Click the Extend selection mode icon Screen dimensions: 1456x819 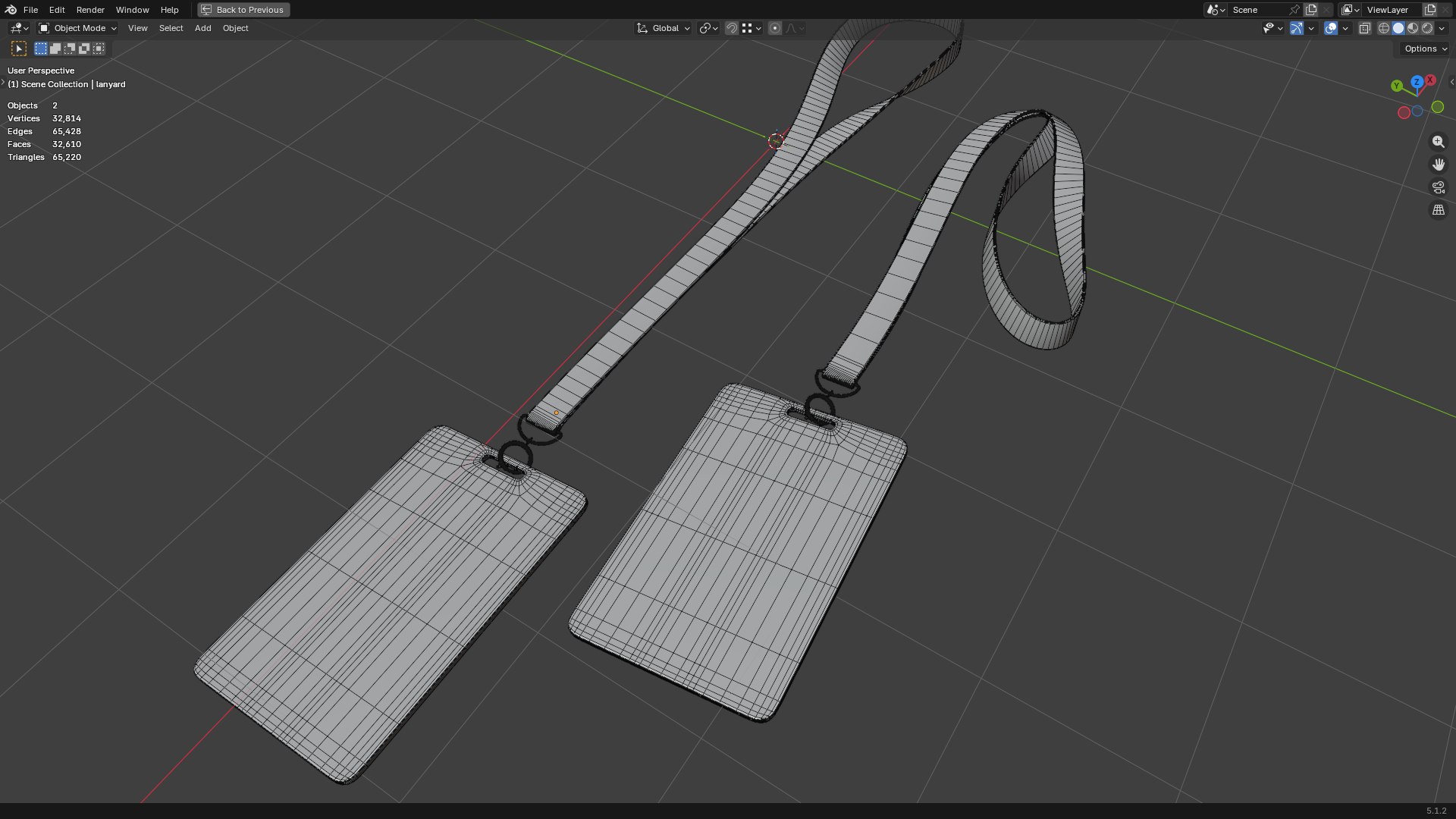tap(55, 49)
